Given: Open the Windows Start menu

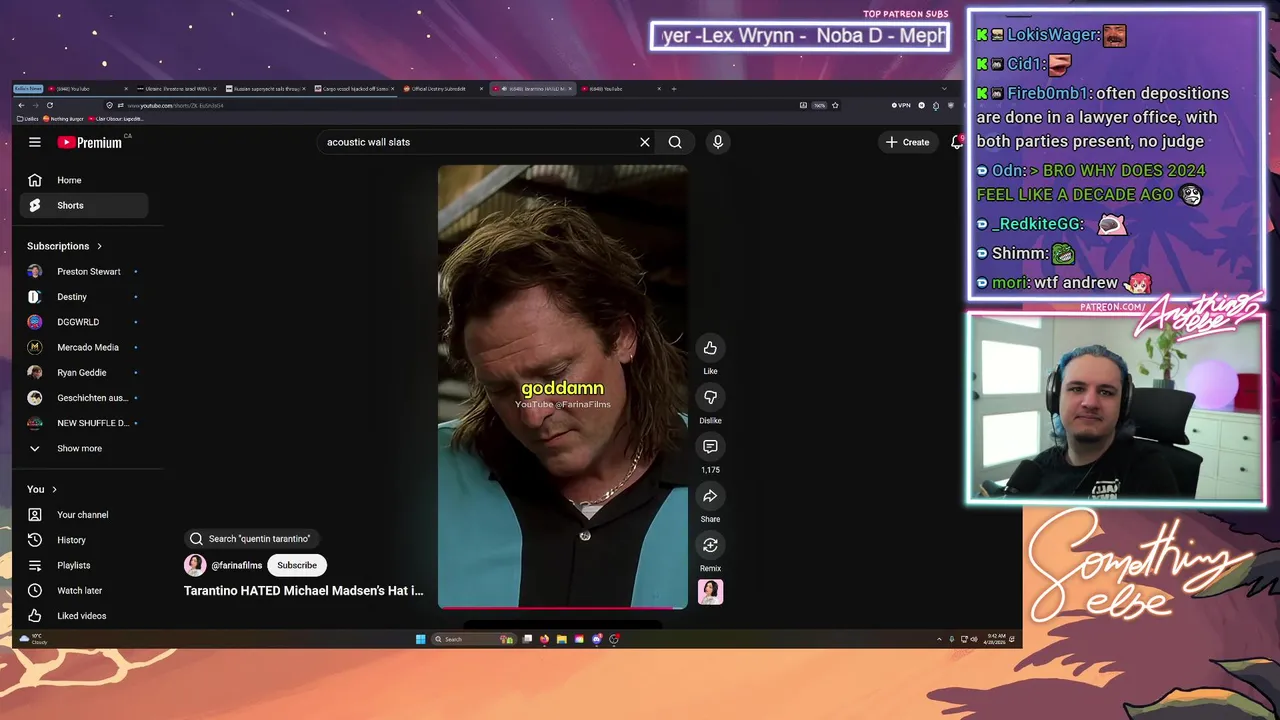Looking at the screenshot, I should pyautogui.click(x=420, y=639).
